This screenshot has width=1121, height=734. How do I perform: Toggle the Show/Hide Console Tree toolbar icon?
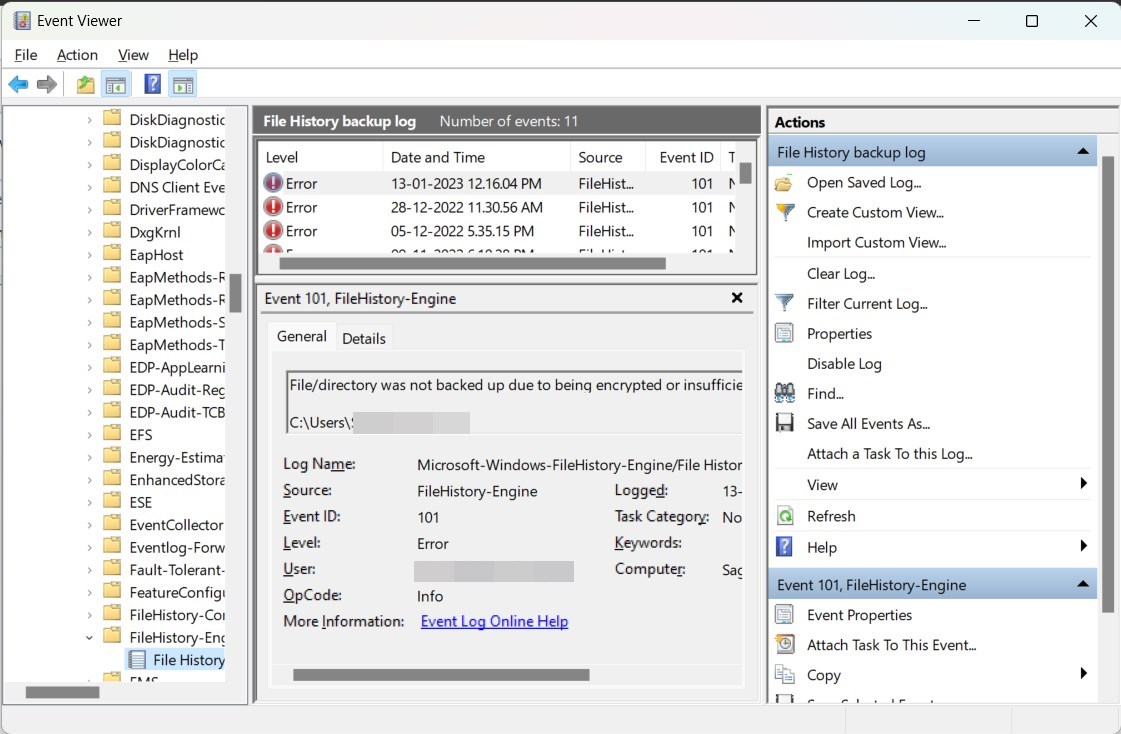(x=116, y=85)
